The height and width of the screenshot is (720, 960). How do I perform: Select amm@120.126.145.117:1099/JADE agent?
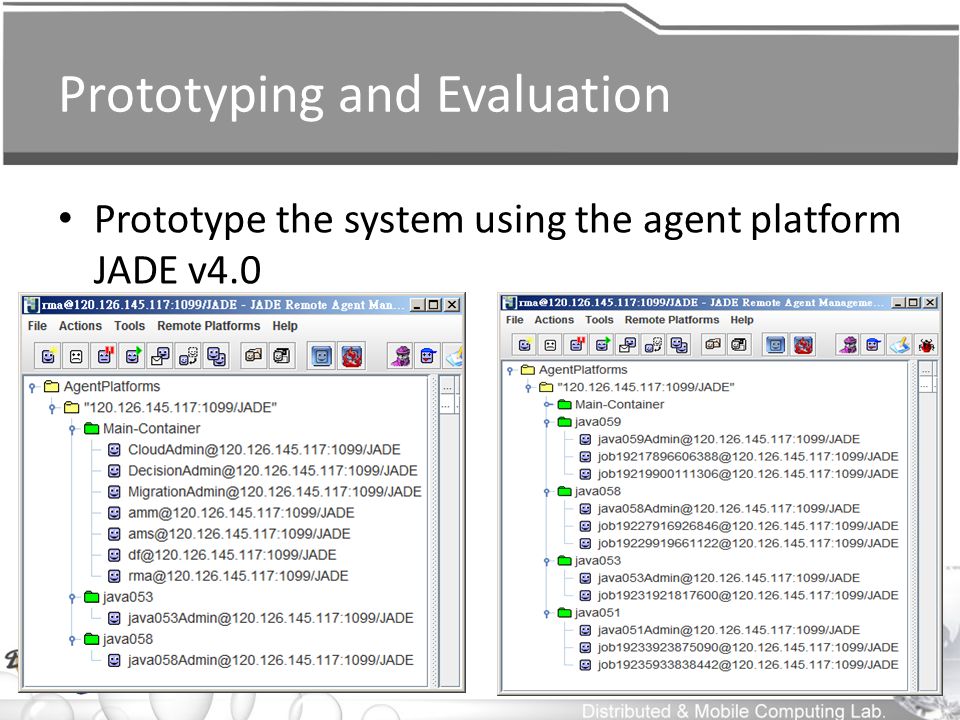231,513
